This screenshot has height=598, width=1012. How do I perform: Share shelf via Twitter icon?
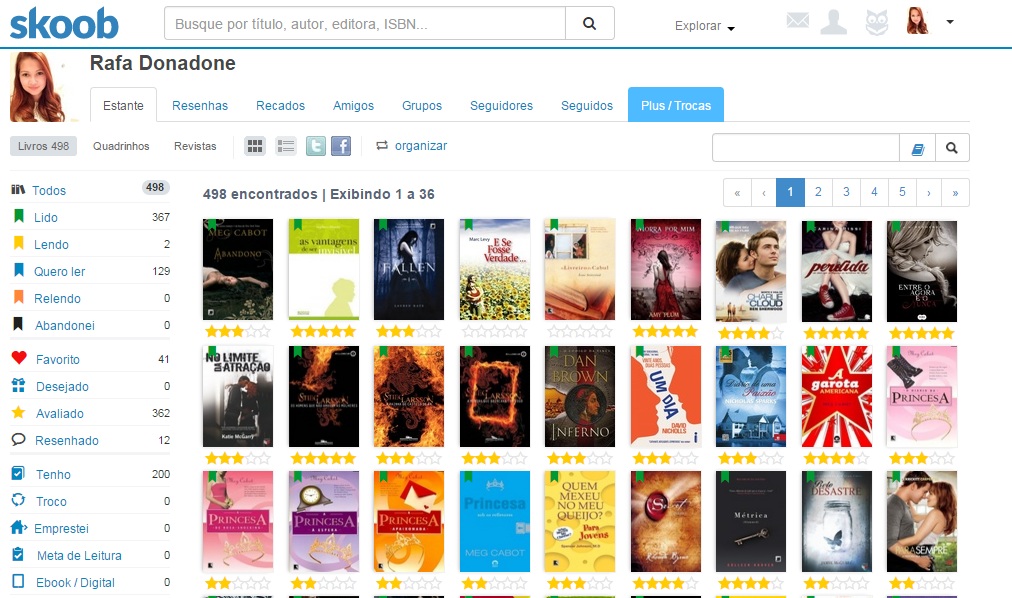pos(316,146)
